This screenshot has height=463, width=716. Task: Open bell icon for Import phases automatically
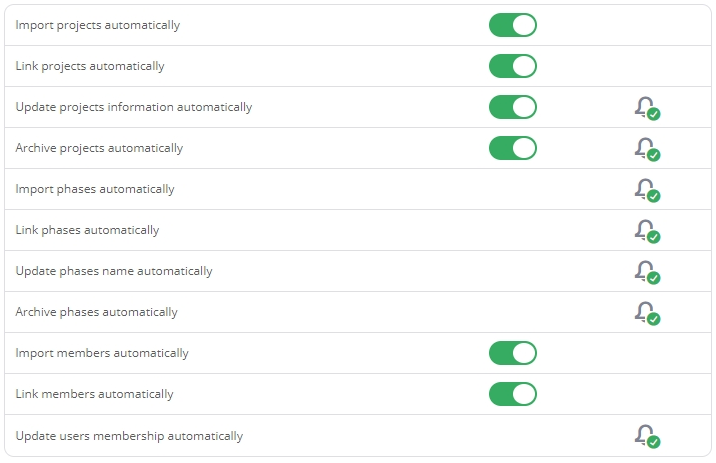click(647, 190)
